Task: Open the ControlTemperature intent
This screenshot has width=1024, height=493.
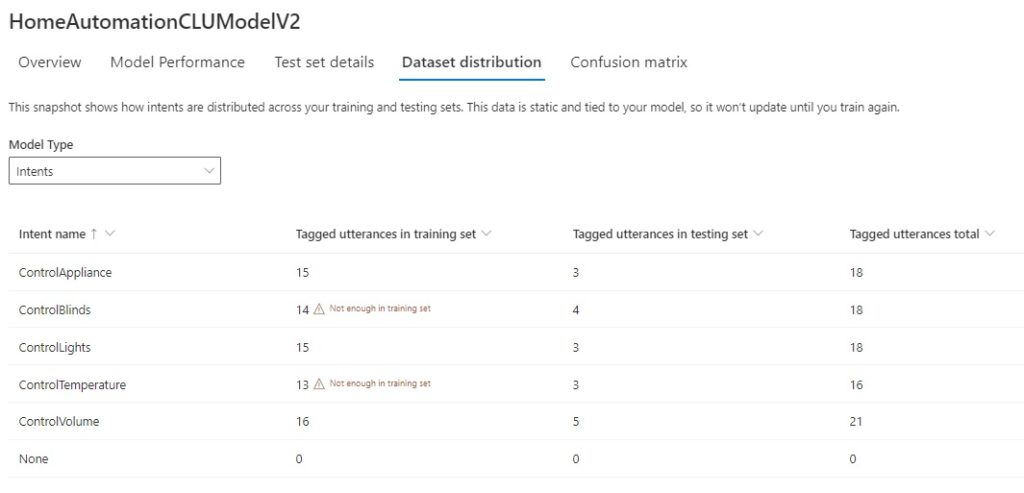Action: click(x=72, y=384)
